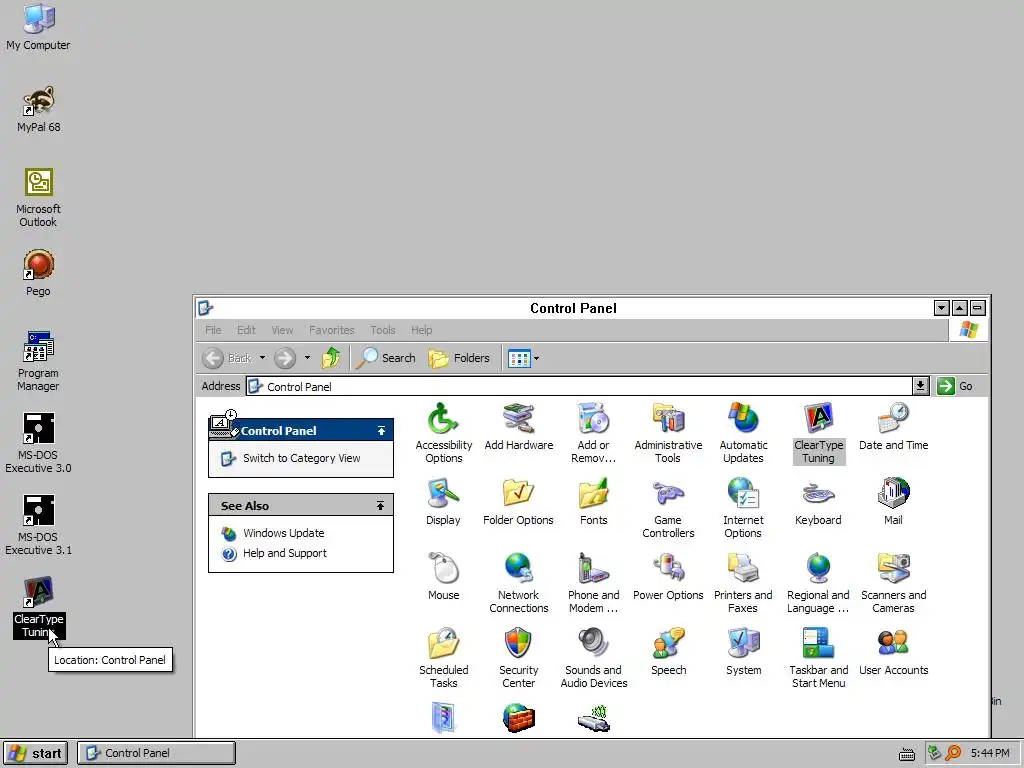Viewport: 1024px width, 768px height.
Task: Open the Tools menu
Action: pyautogui.click(x=383, y=330)
